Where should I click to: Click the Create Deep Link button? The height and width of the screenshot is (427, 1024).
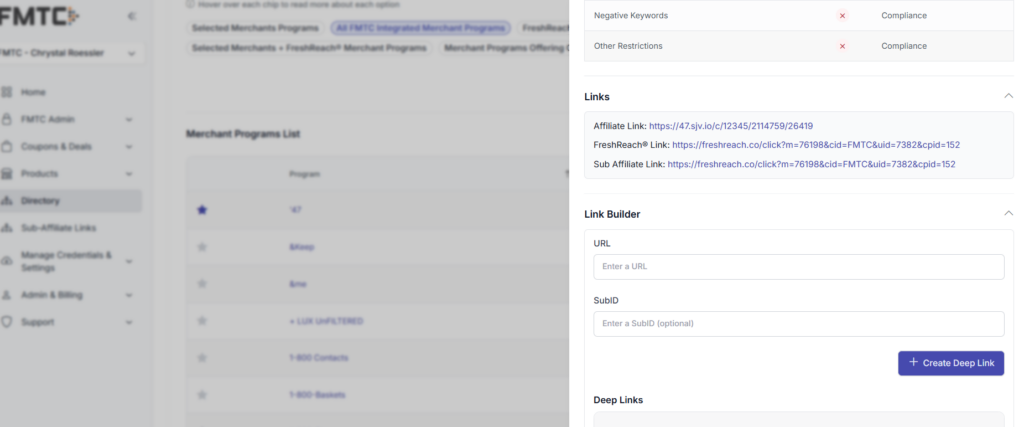pos(950,363)
